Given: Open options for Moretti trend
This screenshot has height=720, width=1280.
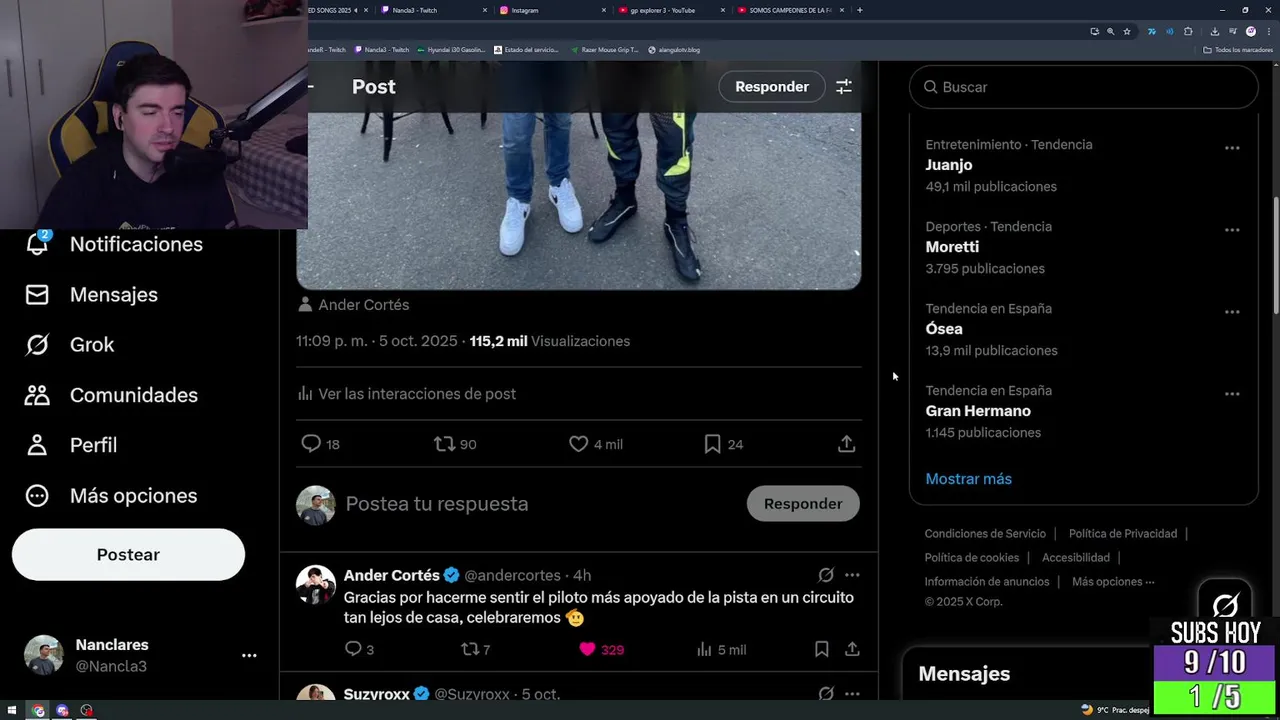Looking at the screenshot, I should [1232, 230].
